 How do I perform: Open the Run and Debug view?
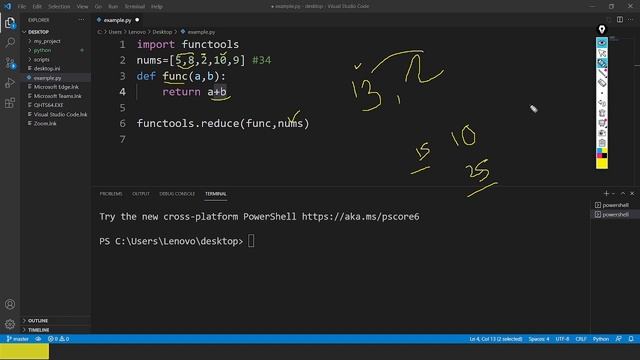coord(10,82)
